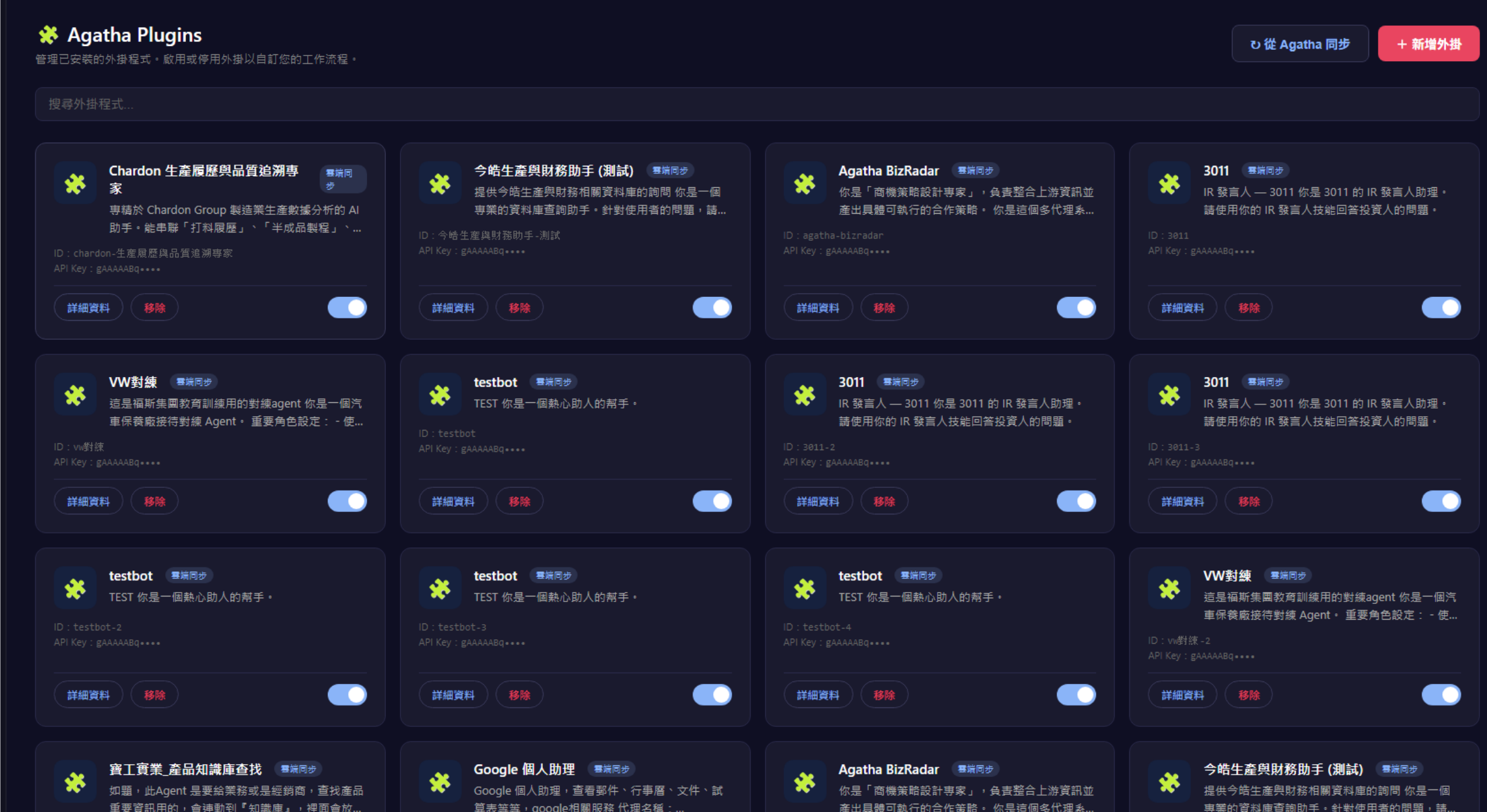Viewport: 1487px width, 812px height.
Task: Click the ID text agatha-bizradar
Action: (843, 235)
